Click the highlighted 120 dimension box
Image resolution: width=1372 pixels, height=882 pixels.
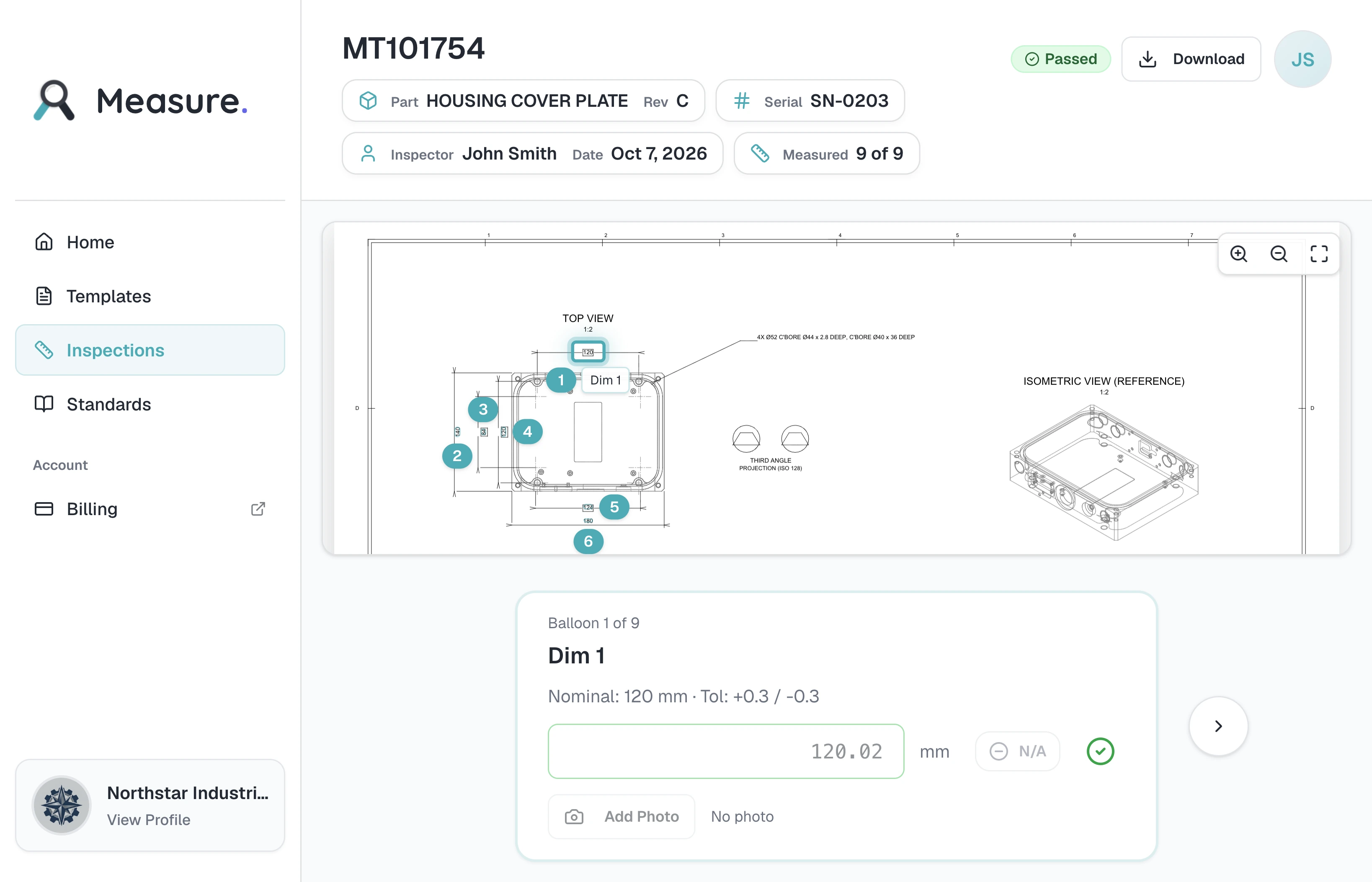[588, 352]
